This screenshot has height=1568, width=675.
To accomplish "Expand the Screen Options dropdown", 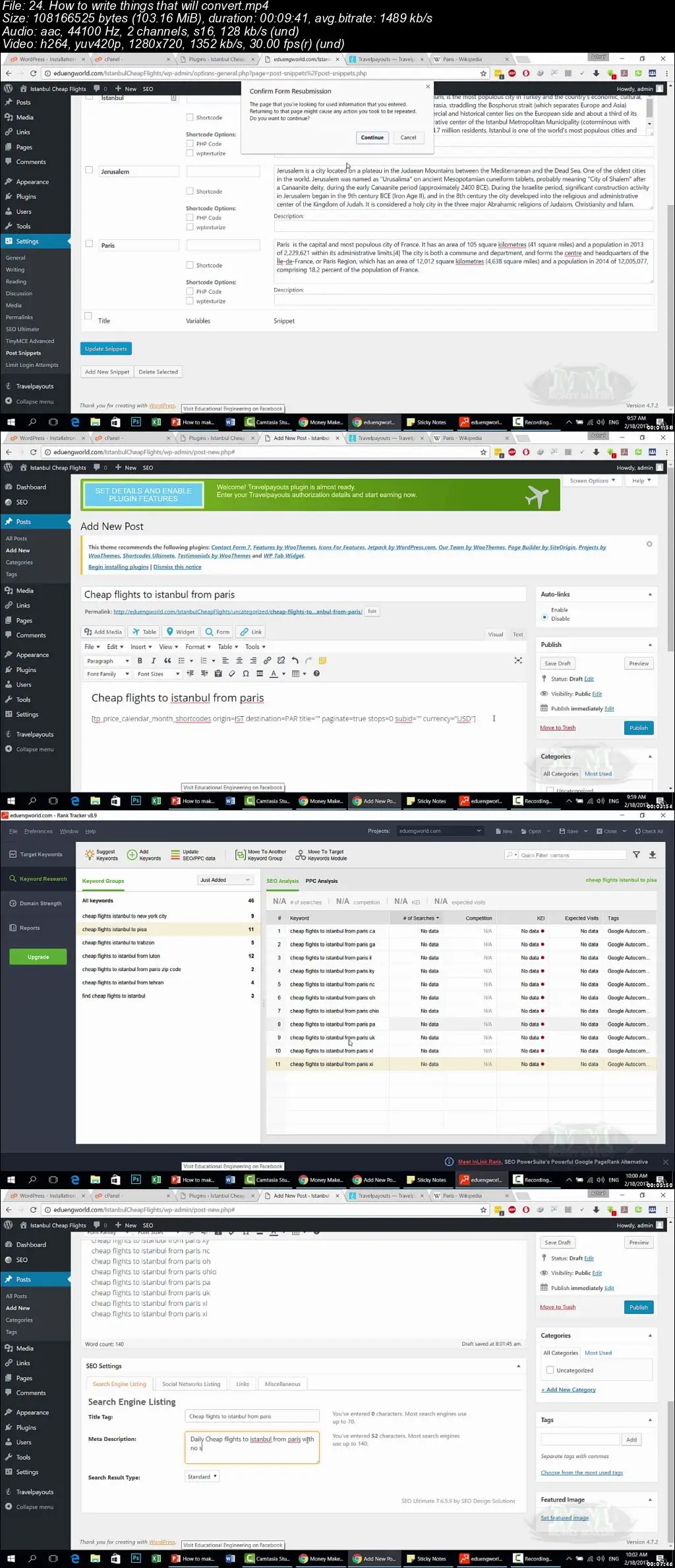I will click(592, 481).
